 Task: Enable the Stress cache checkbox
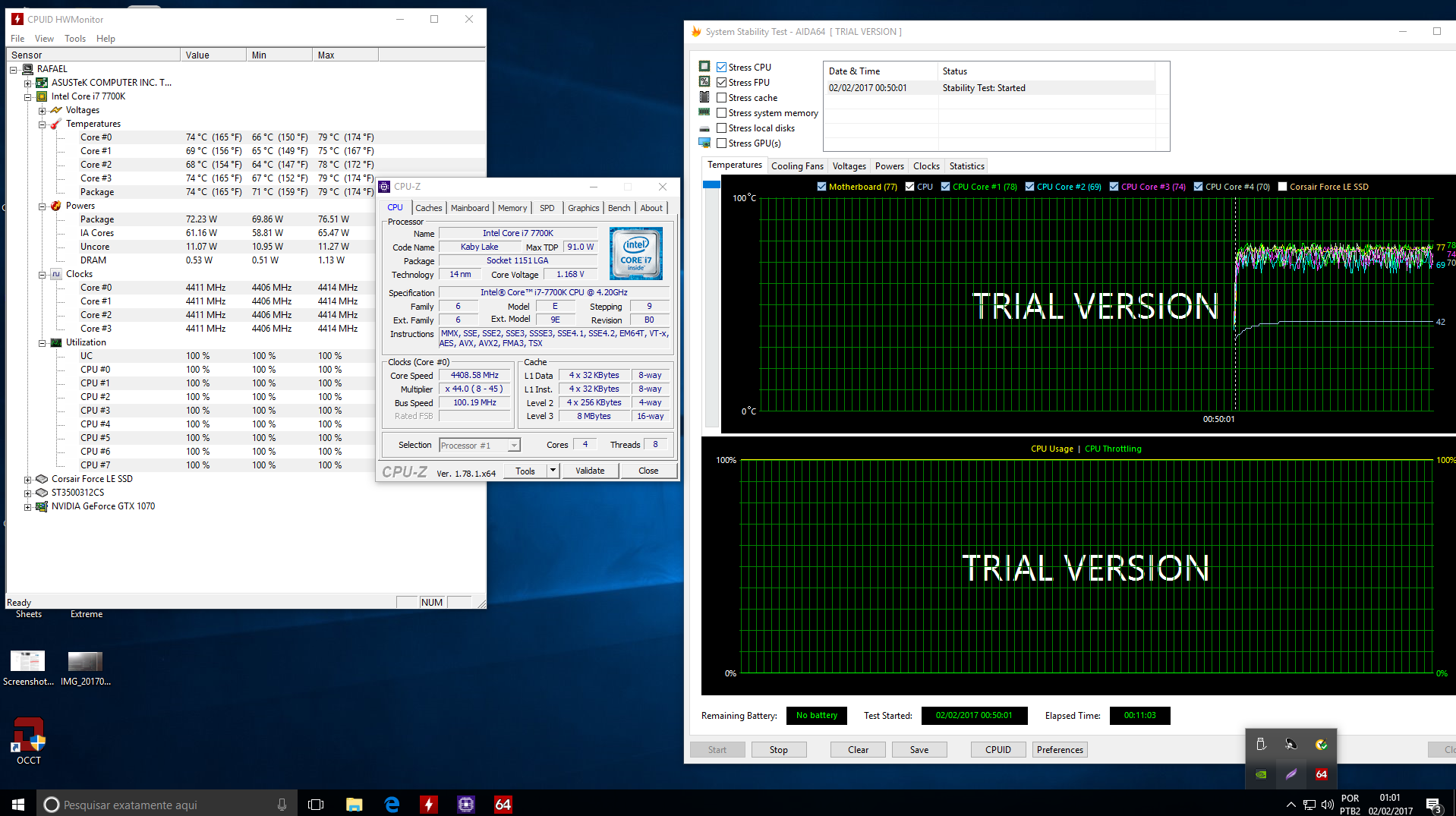click(722, 98)
